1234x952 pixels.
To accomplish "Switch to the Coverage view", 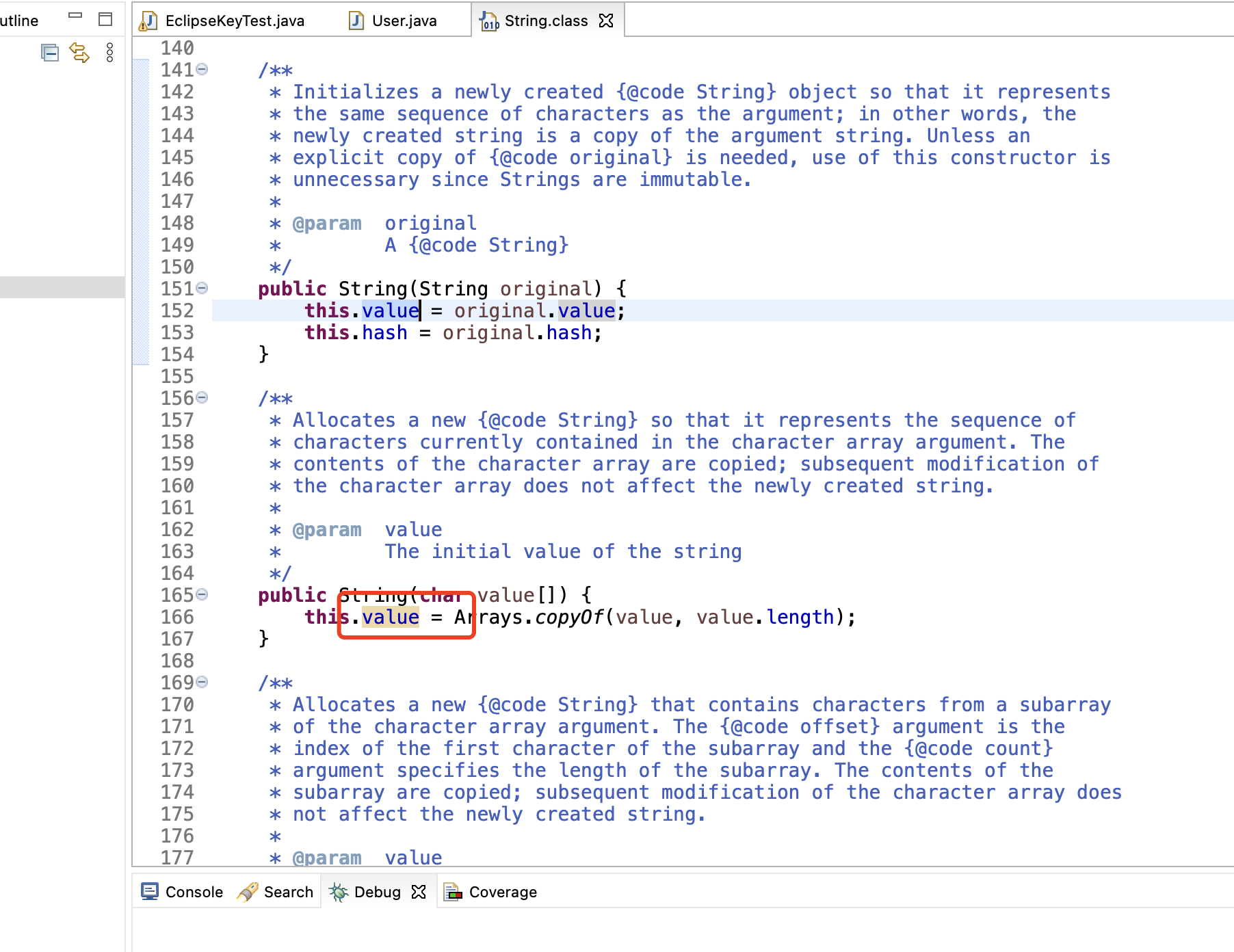I will pyautogui.click(x=502, y=892).
